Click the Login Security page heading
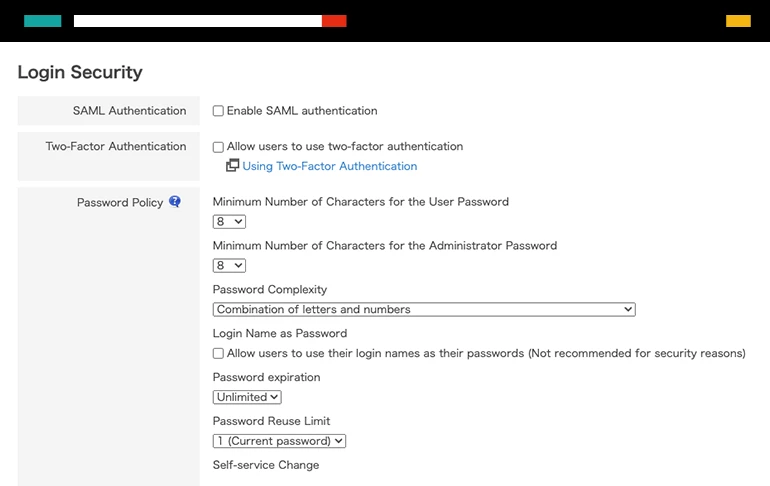Screen dimensions: 770x486 [80, 72]
